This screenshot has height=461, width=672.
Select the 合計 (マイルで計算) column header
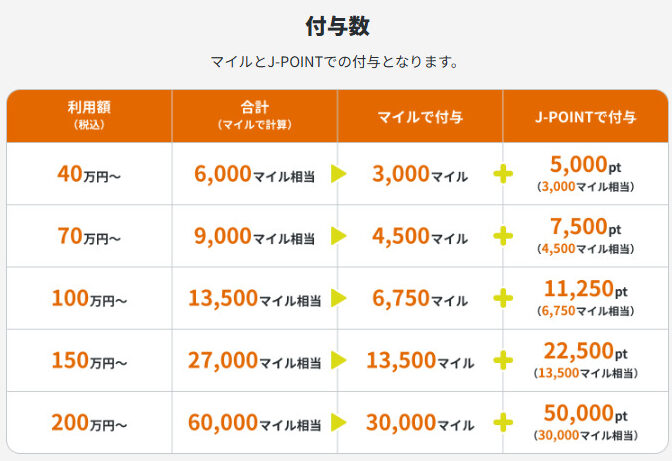tap(254, 116)
